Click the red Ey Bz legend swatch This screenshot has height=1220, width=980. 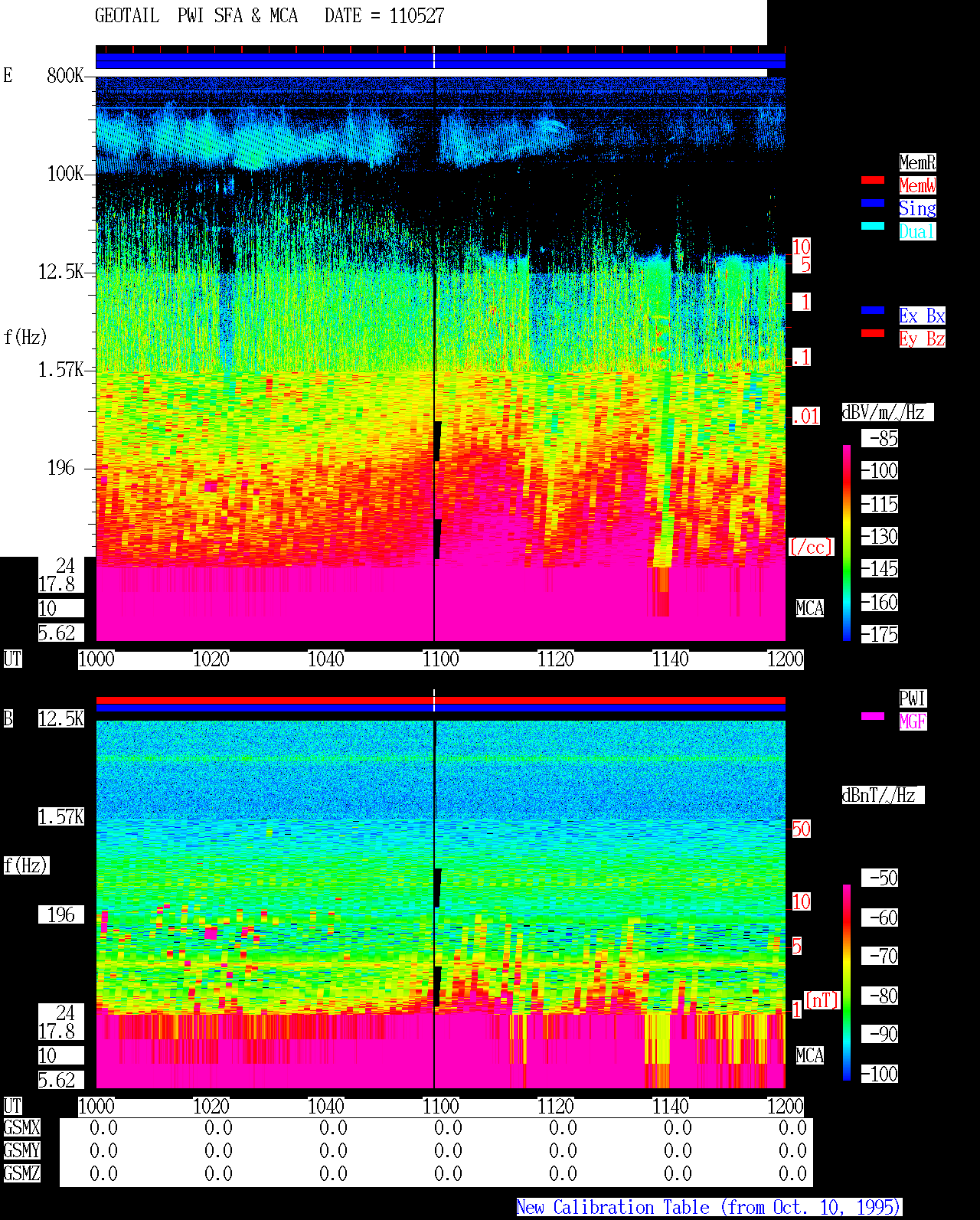click(873, 333)
